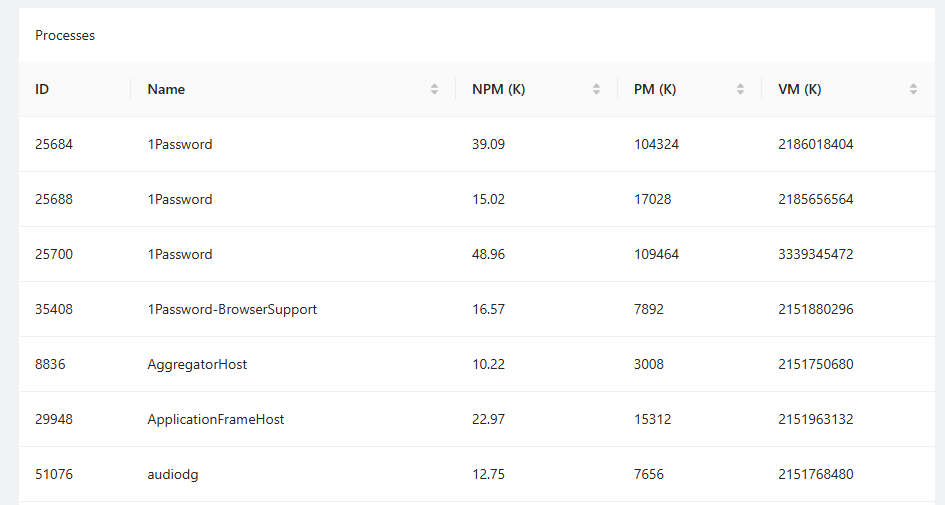Click 1Password name in row 25700
The image size is (945, 505).
click(x=180, y=254)
